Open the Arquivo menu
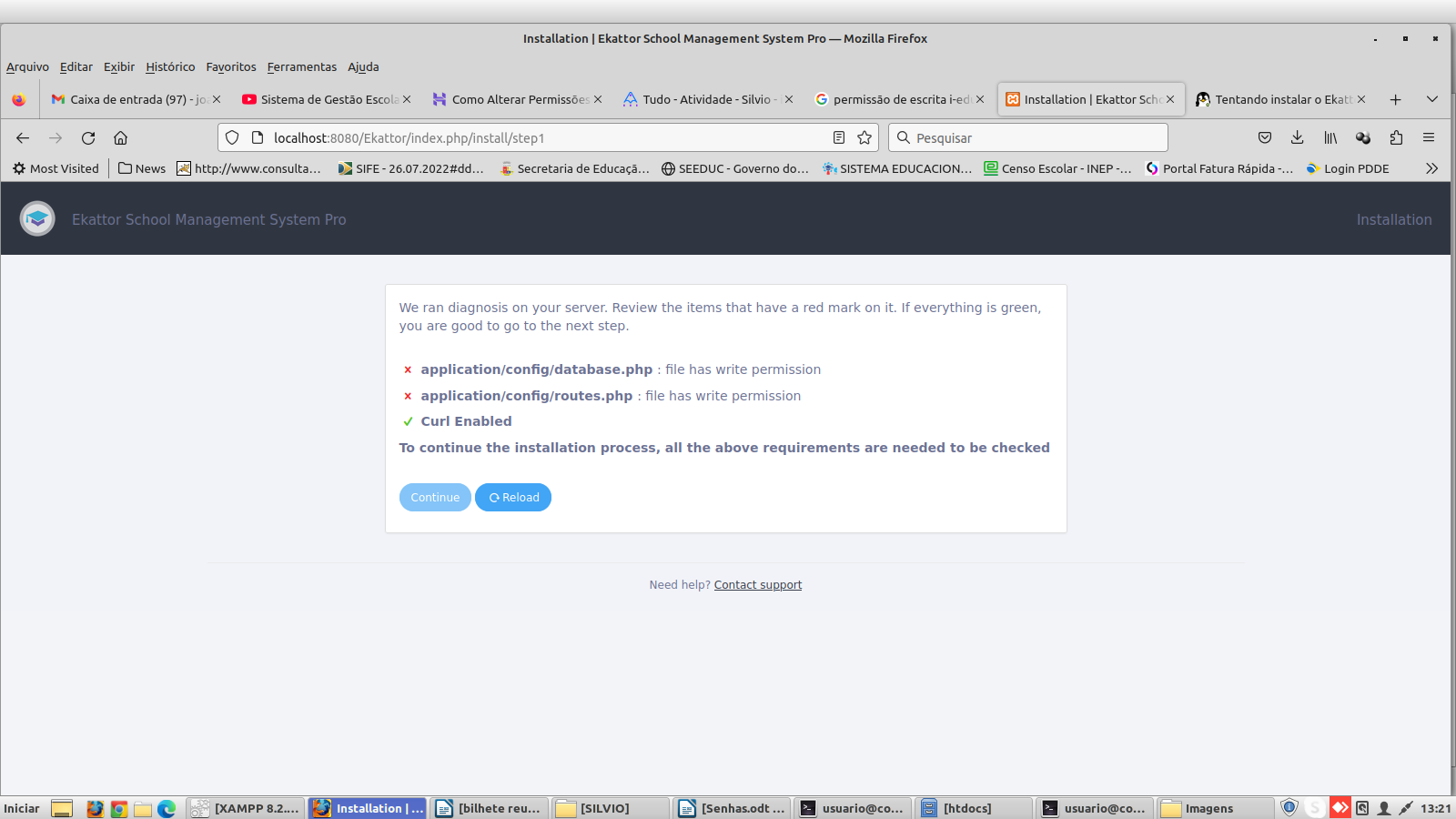 click(x=27, y=66)
